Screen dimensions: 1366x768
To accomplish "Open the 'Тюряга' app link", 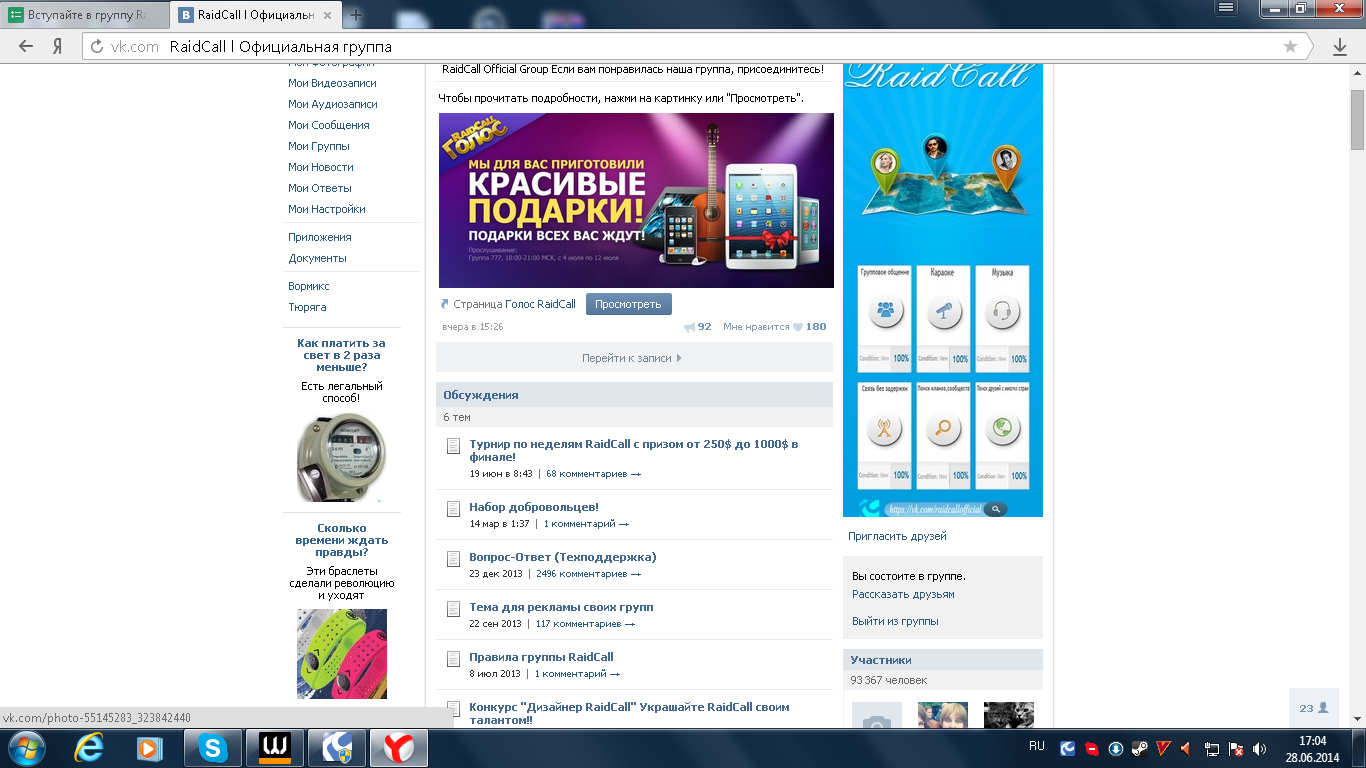I will pyautogui.click(x=307, y=307).
